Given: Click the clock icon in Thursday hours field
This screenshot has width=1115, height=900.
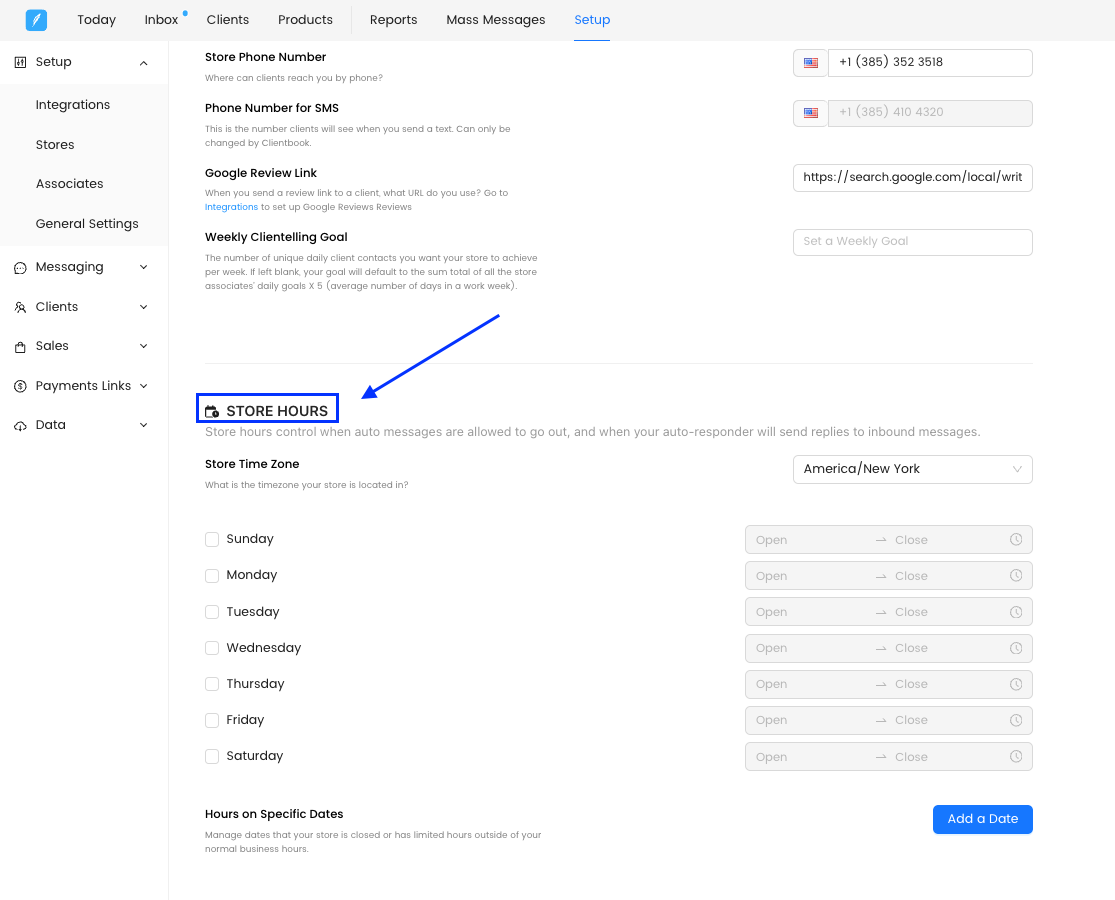Looking at the screenshot, I should click(x=1016, y=684).
